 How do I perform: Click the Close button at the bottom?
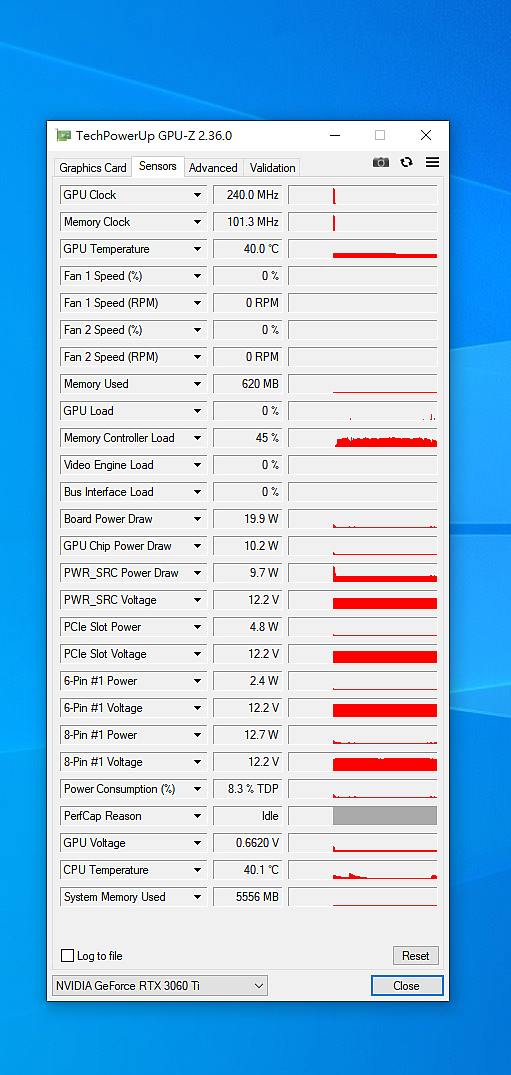pyautogui.click(x=407, y=986)
